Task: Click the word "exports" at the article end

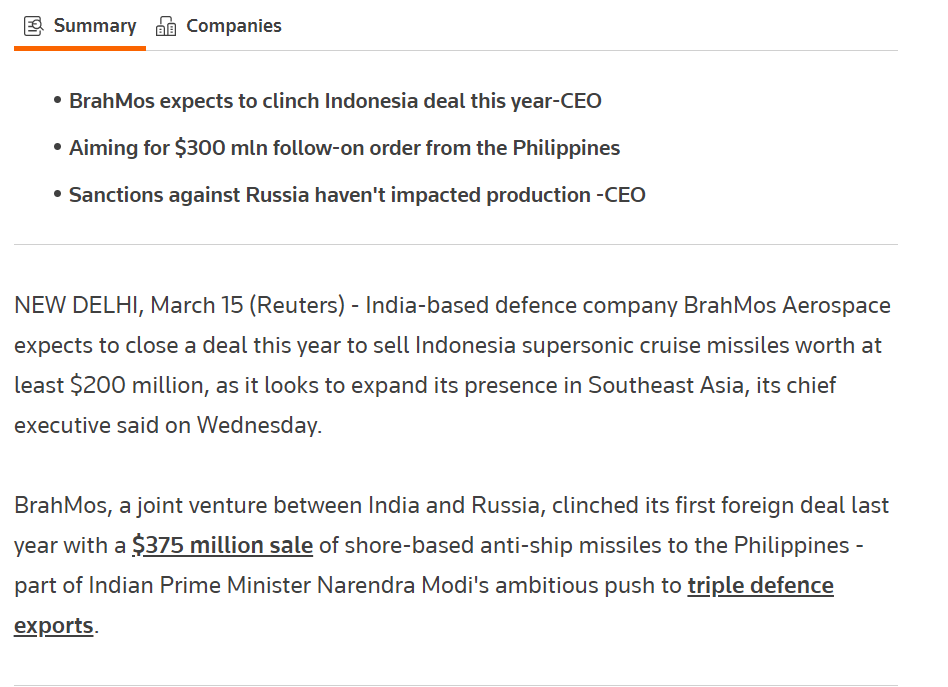Action: [54, 625]
